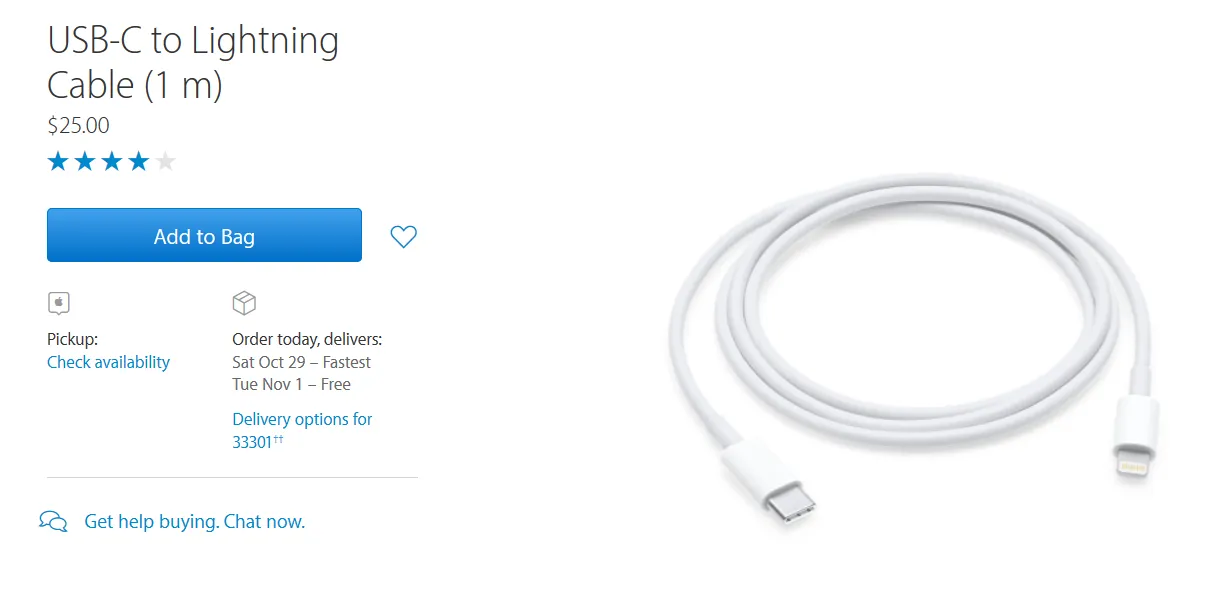The height and width of the screenshot is (592, 1230).
Task: Click the $25.00 price text
Action: coord(78,126)
